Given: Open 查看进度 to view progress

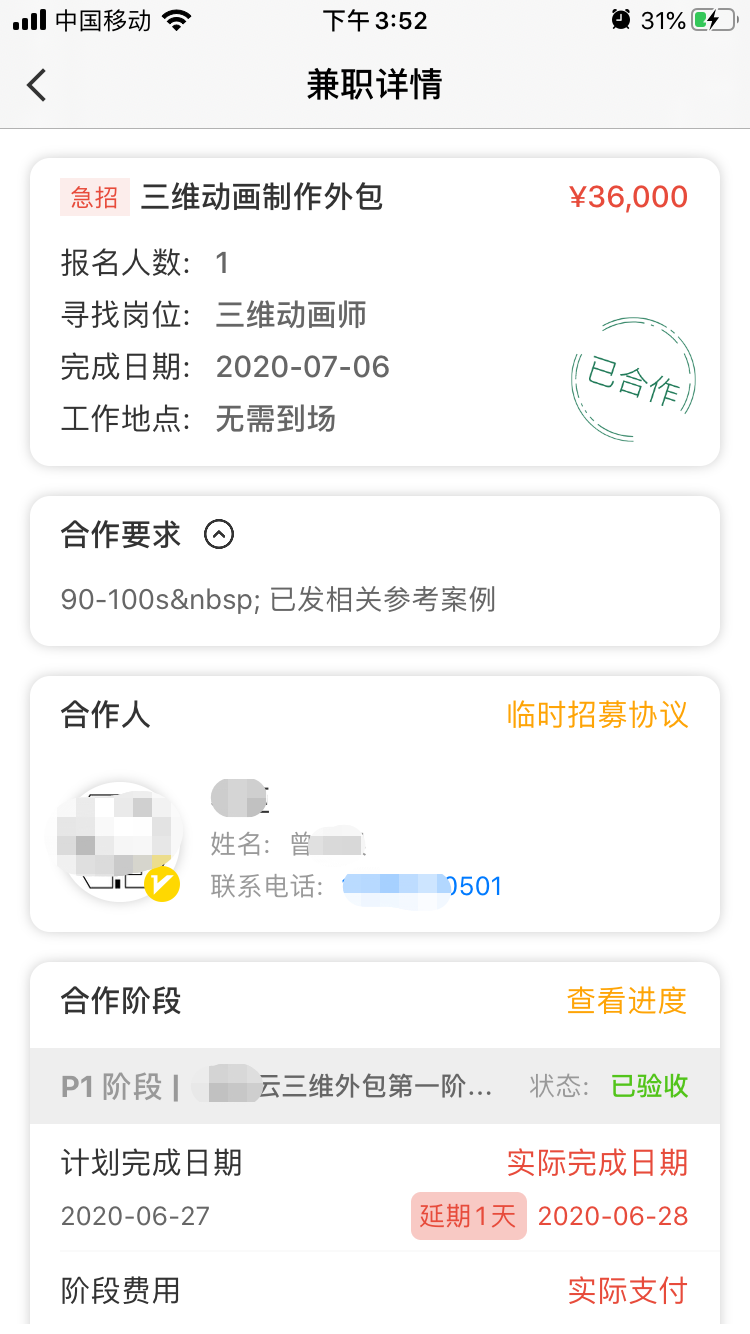Looking at the screenshot, I should point(627,1001).
